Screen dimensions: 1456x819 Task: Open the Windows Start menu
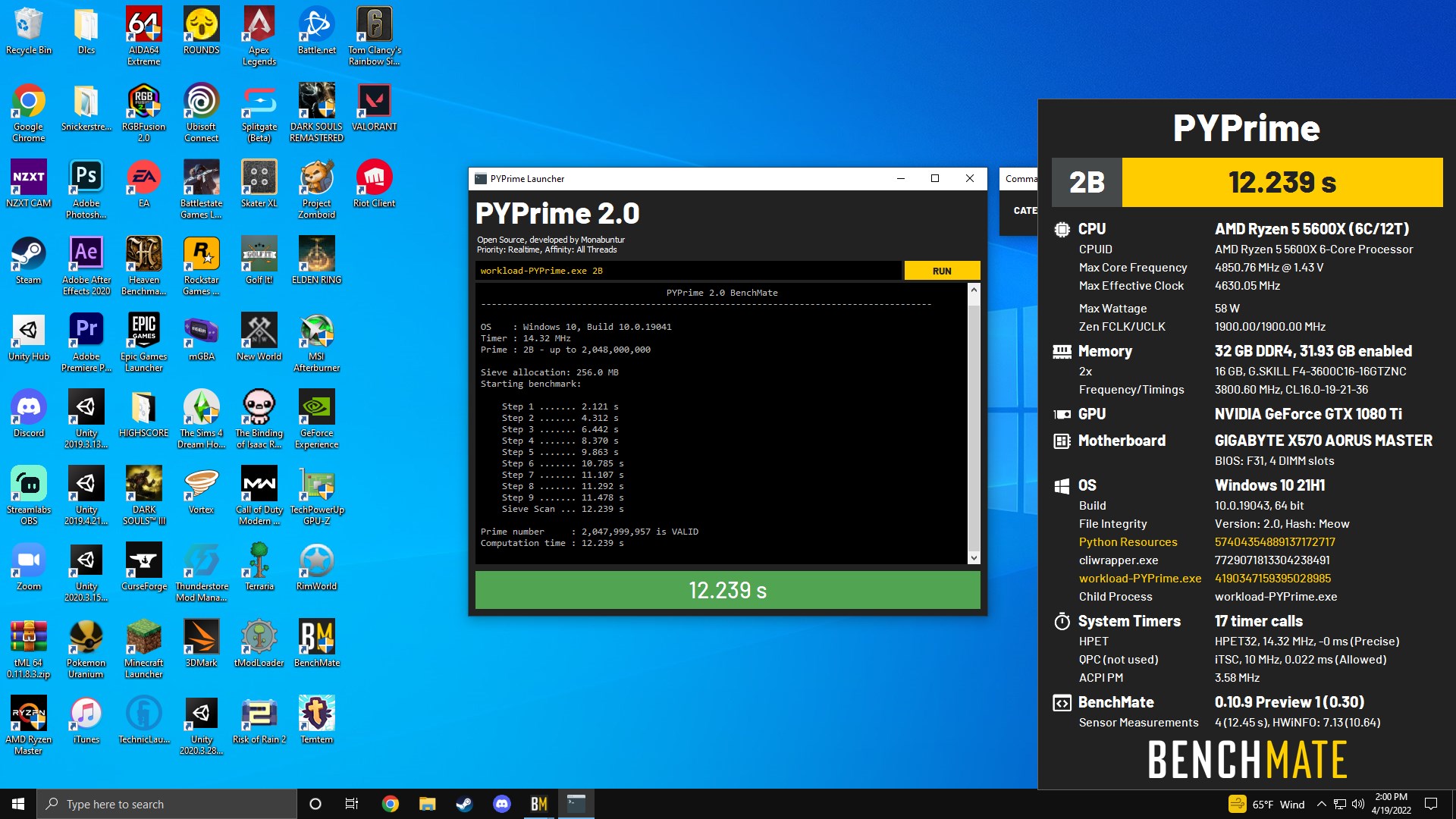click(18, 804)
